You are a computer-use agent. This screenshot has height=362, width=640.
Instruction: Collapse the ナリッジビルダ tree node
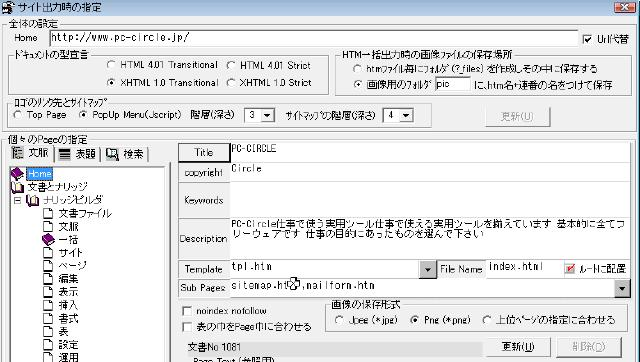click(18, 200)
